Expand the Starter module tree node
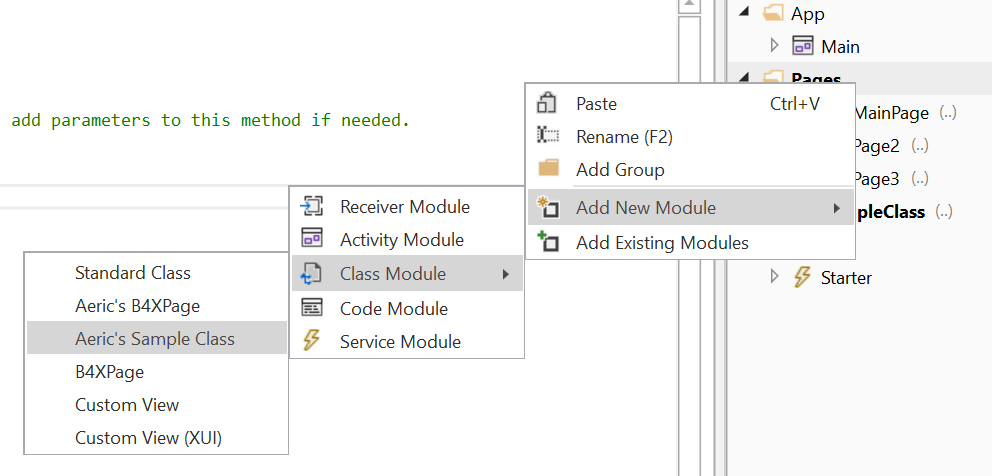 774,277
